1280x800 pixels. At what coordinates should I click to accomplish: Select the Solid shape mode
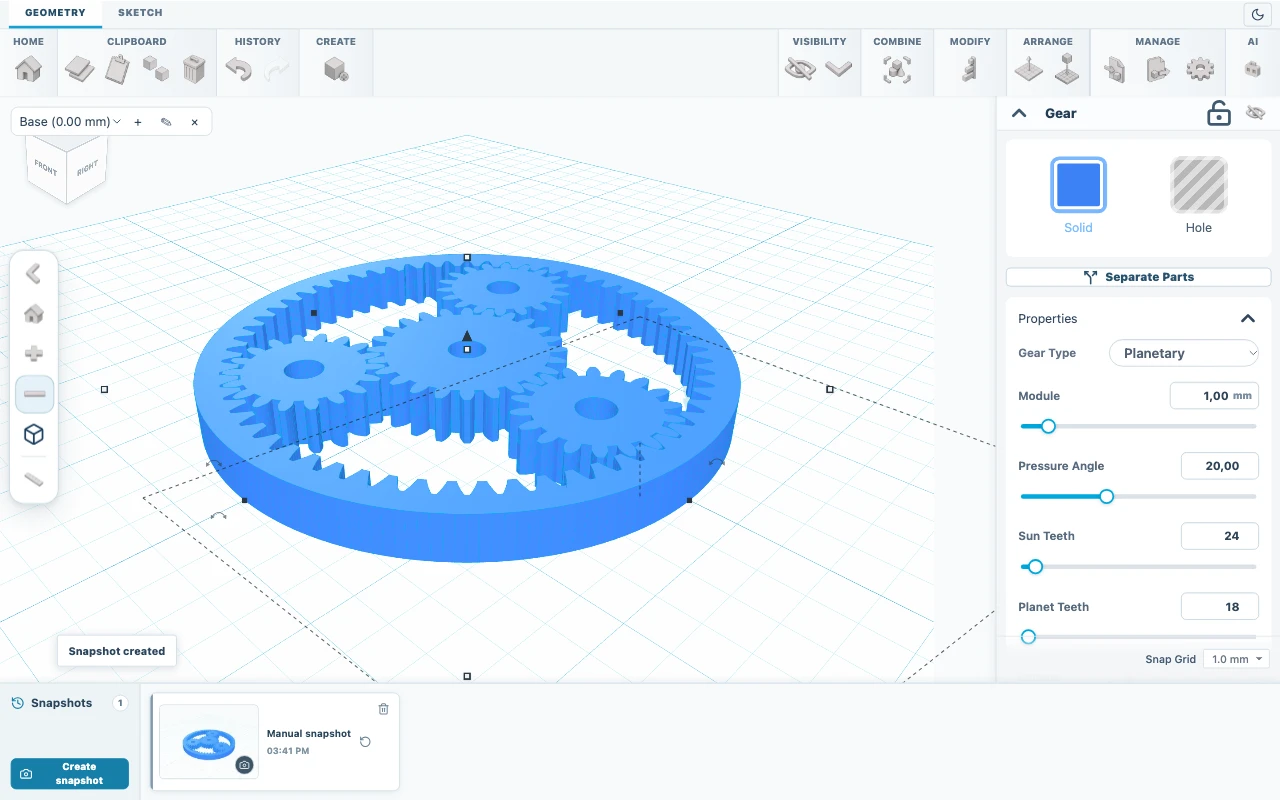(x=1078, y=195)
